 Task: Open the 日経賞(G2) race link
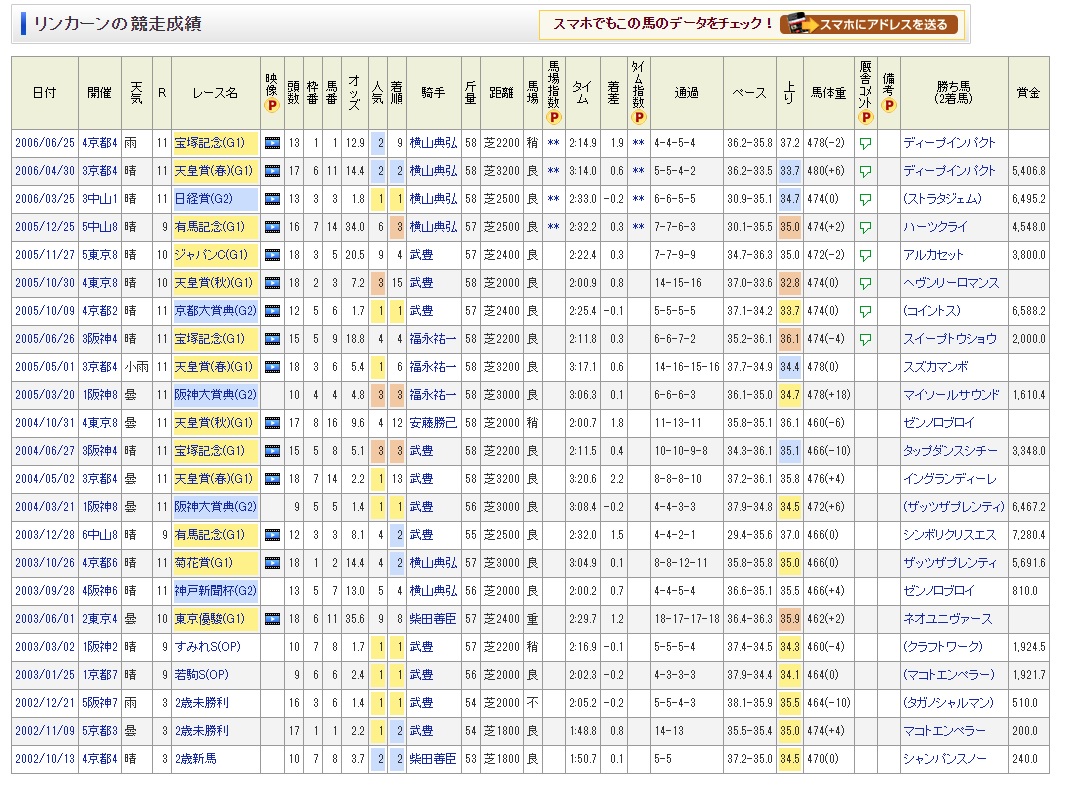(x=203, y=199)
